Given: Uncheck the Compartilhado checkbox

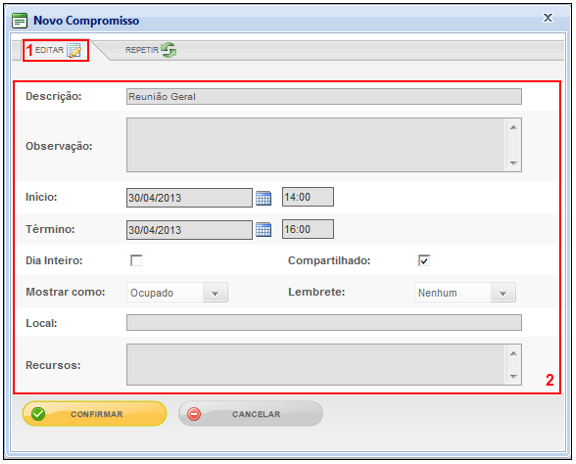Looking at the screenshot, I should 424,260.
